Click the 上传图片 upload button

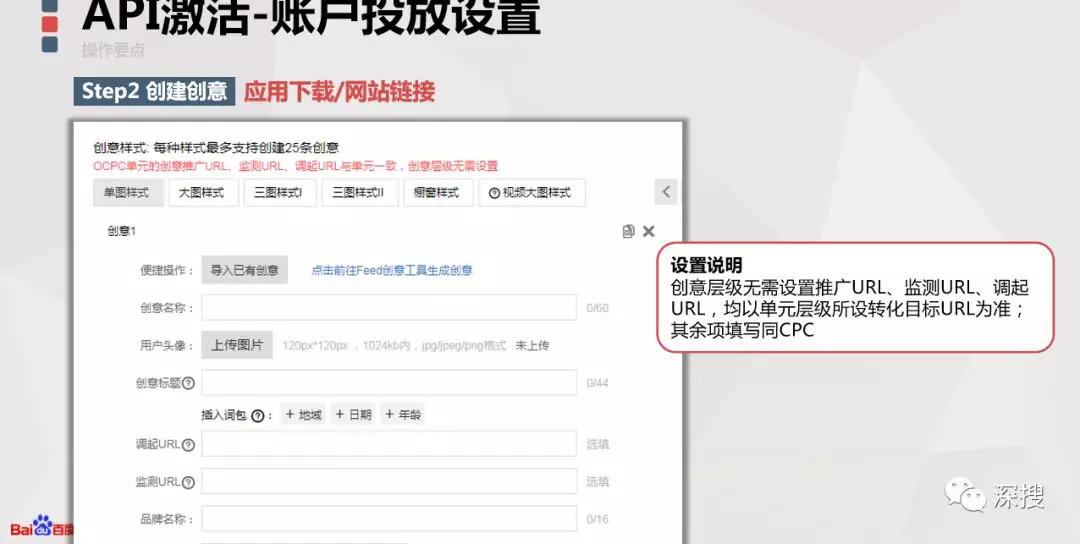[x=237, y=345]
